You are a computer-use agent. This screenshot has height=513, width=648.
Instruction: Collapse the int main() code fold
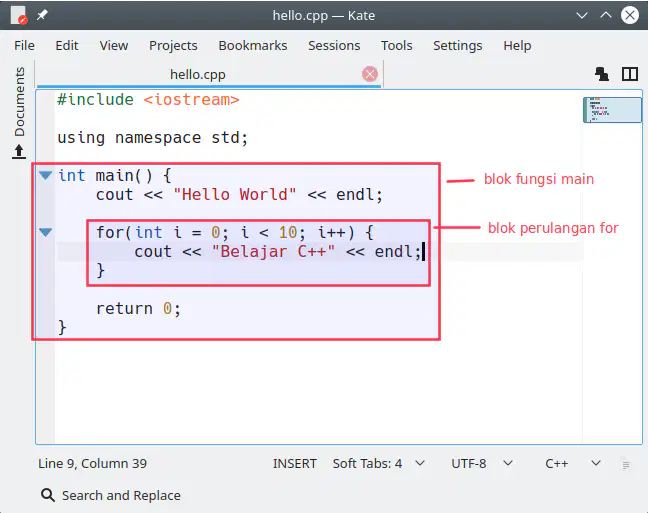[x=45, y=175]
